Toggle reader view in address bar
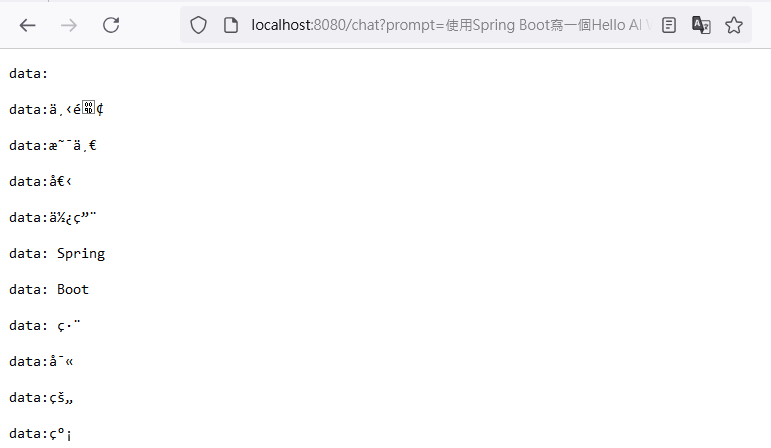 (669, 25)
